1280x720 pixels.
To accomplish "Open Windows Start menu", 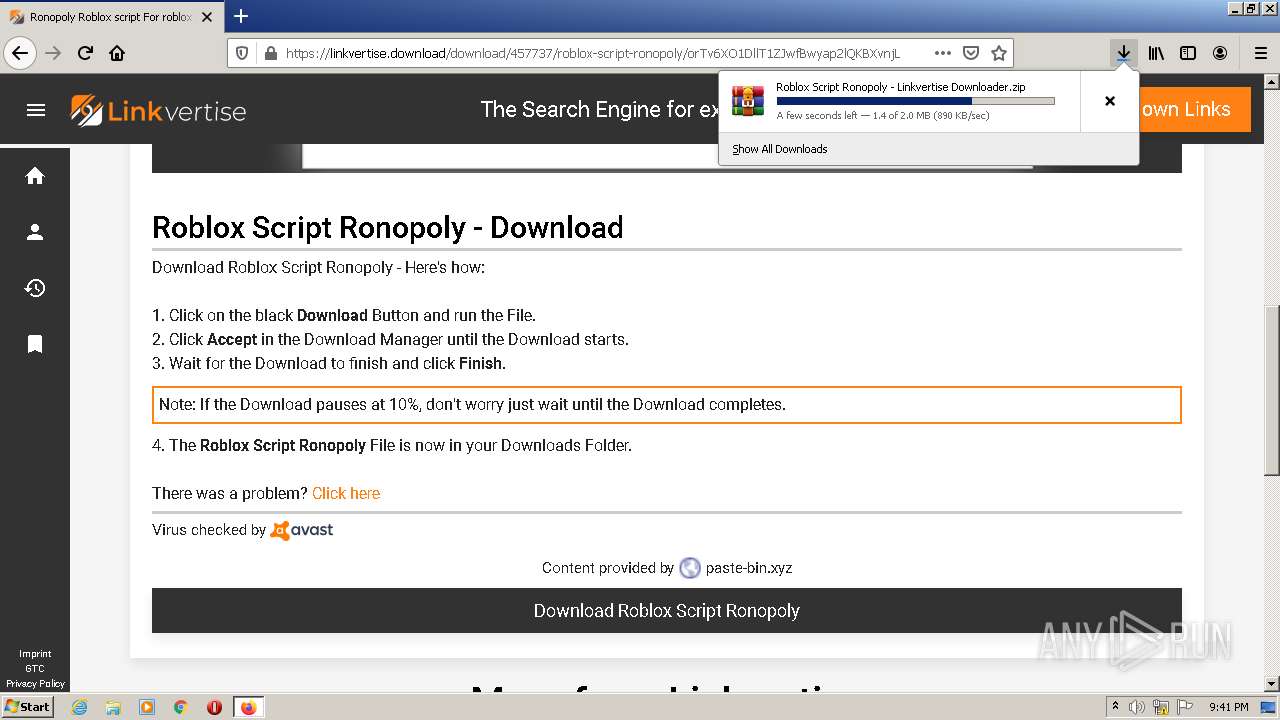I will tap(28, 706).
